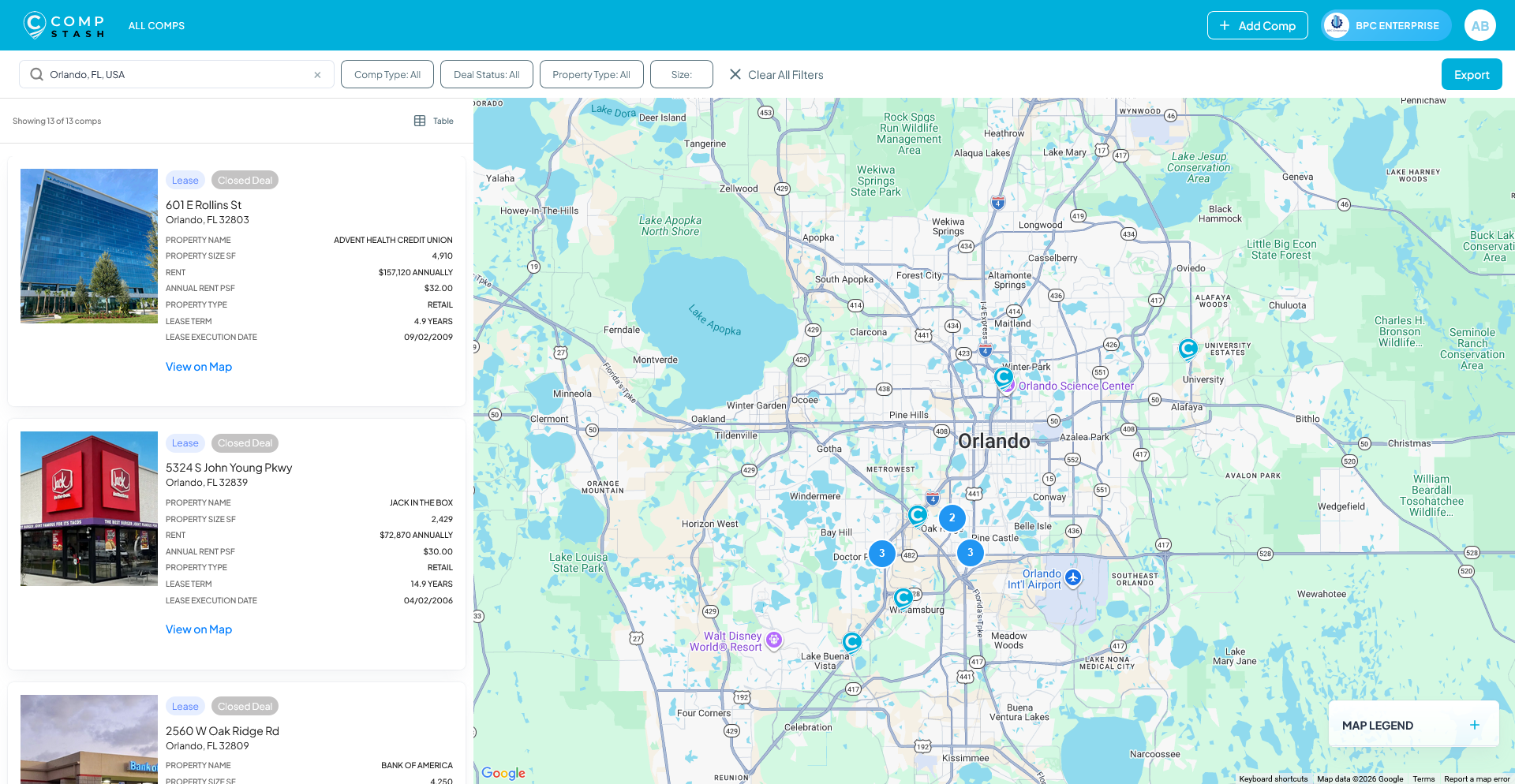Viewport: 1515px width, 784px height.
Task: Click the Orlando Int'l Airport map icon
Action: click(1072, 577)
